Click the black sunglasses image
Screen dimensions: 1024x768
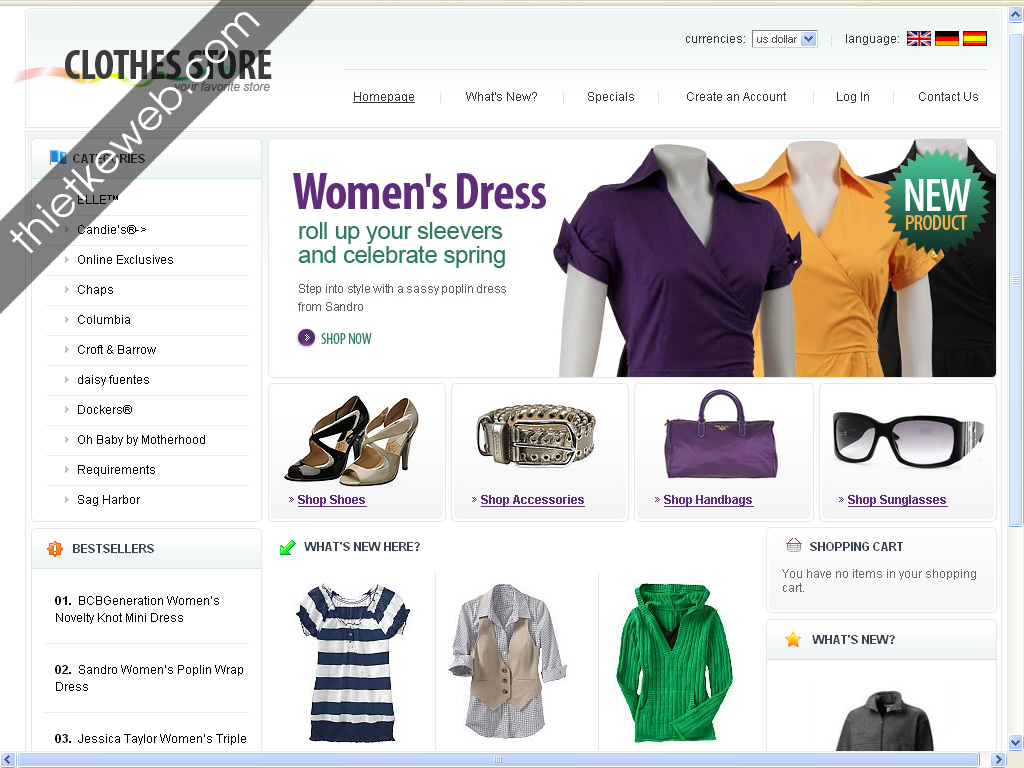pyautogui.click(x=908, y=439)
